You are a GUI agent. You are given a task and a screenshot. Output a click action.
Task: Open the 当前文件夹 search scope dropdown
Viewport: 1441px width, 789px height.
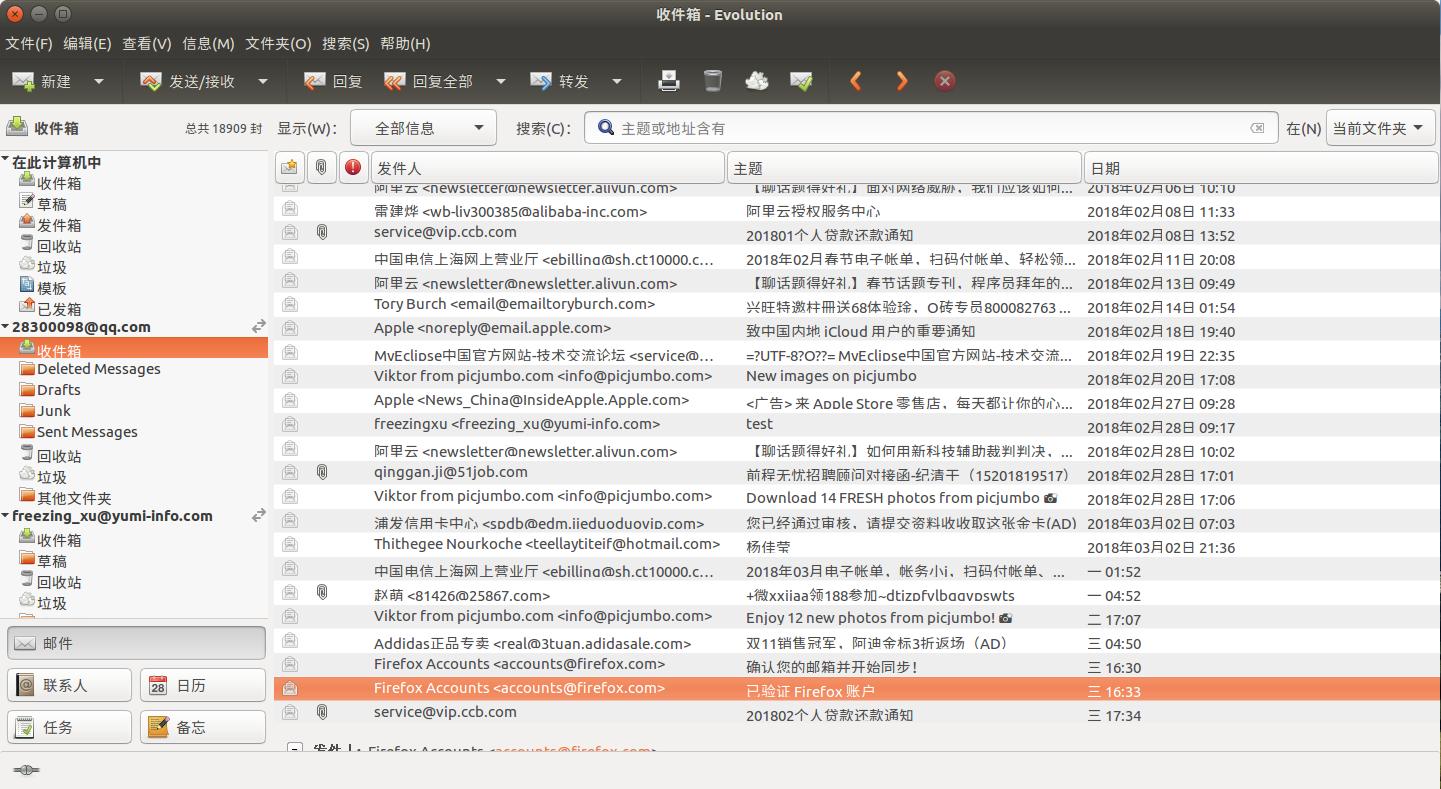pyautogui.click(x=1380, y=127)
